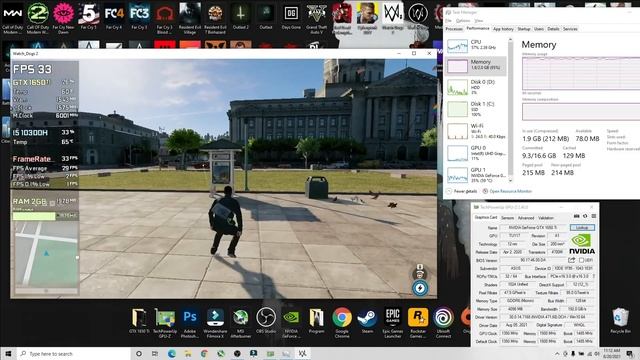The height and width of the screenshot is (360, 640).
Task: Open the Epic Games Launcher shortcut
Action: click(x=393, y=322)
